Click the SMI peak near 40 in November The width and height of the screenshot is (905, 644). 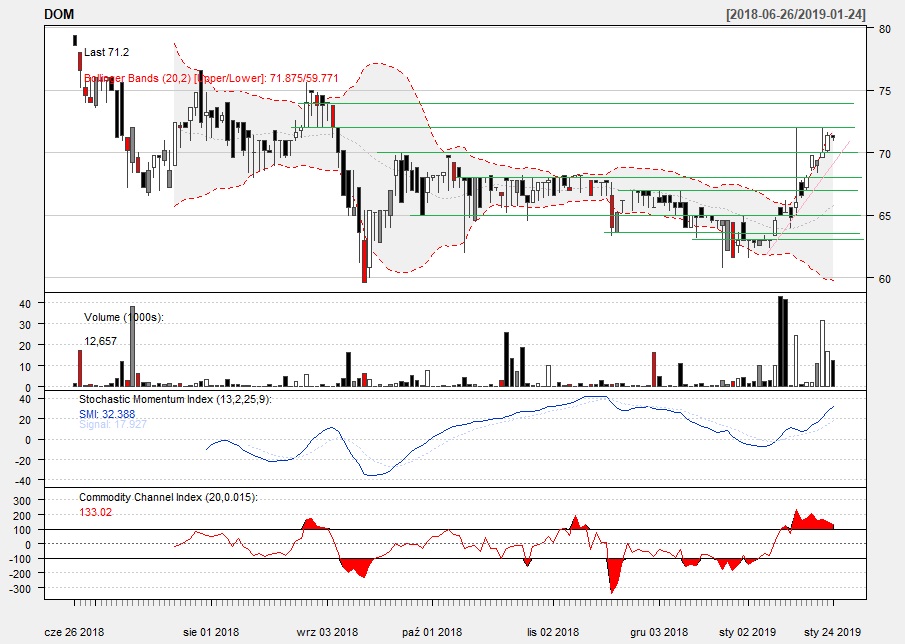point(596,397)
